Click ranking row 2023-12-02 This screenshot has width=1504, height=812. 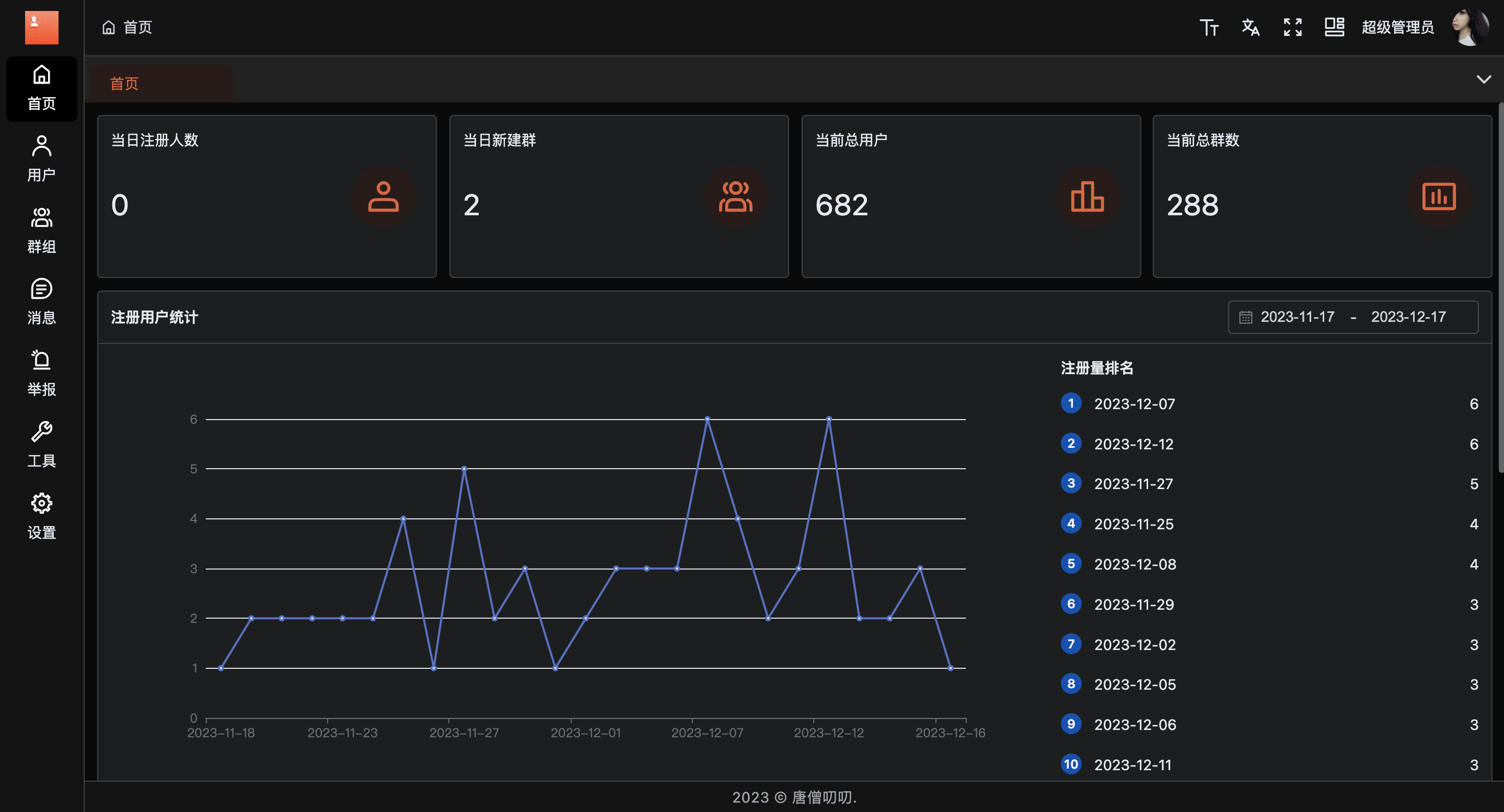click(1270, 644)
